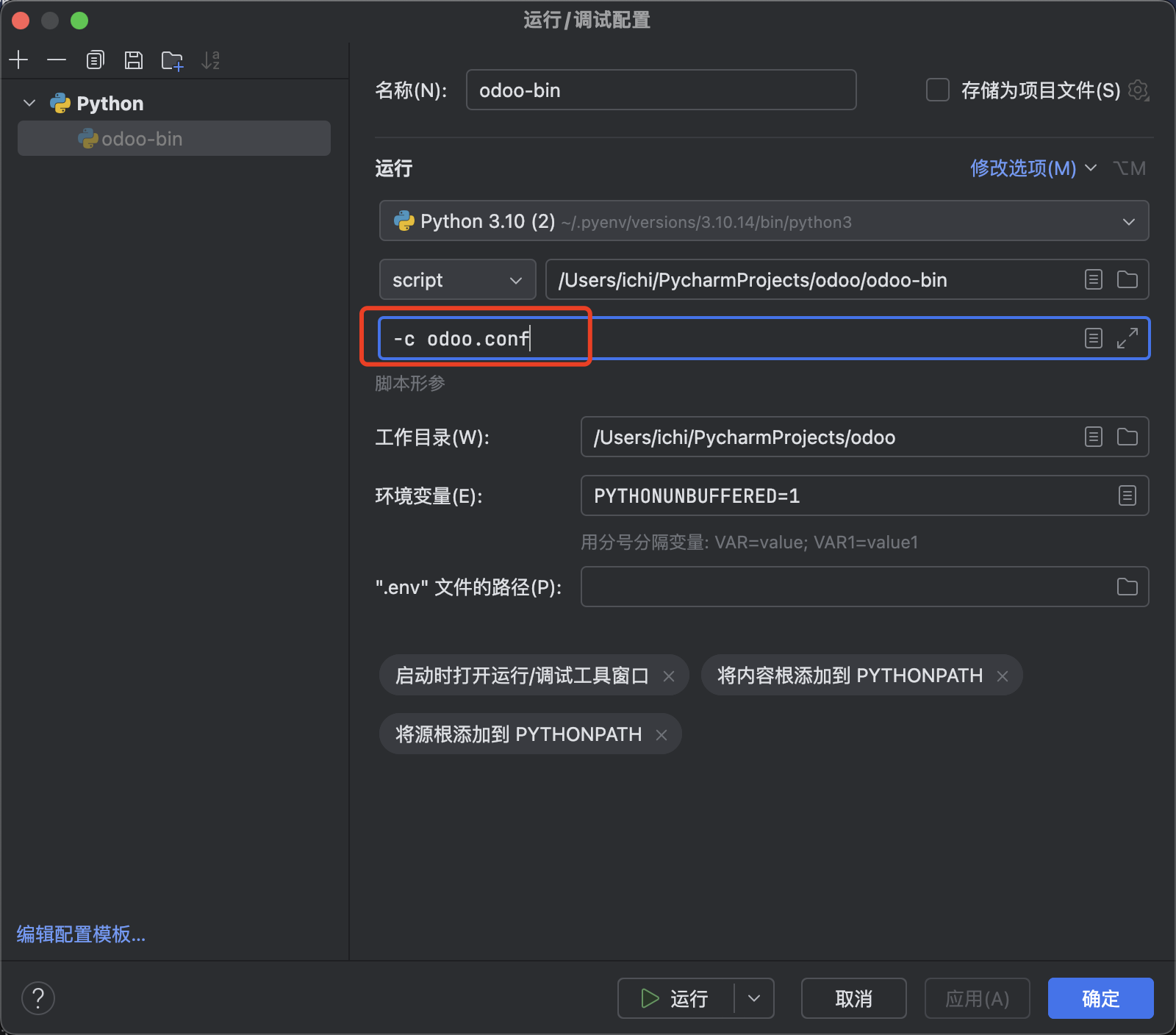Create a new configuration folder

point(173,60)
